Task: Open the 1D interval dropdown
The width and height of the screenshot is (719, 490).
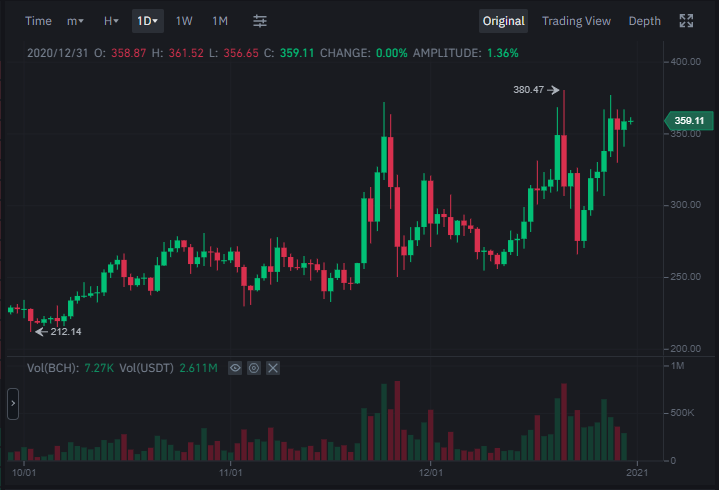Action: coord(148,21)
